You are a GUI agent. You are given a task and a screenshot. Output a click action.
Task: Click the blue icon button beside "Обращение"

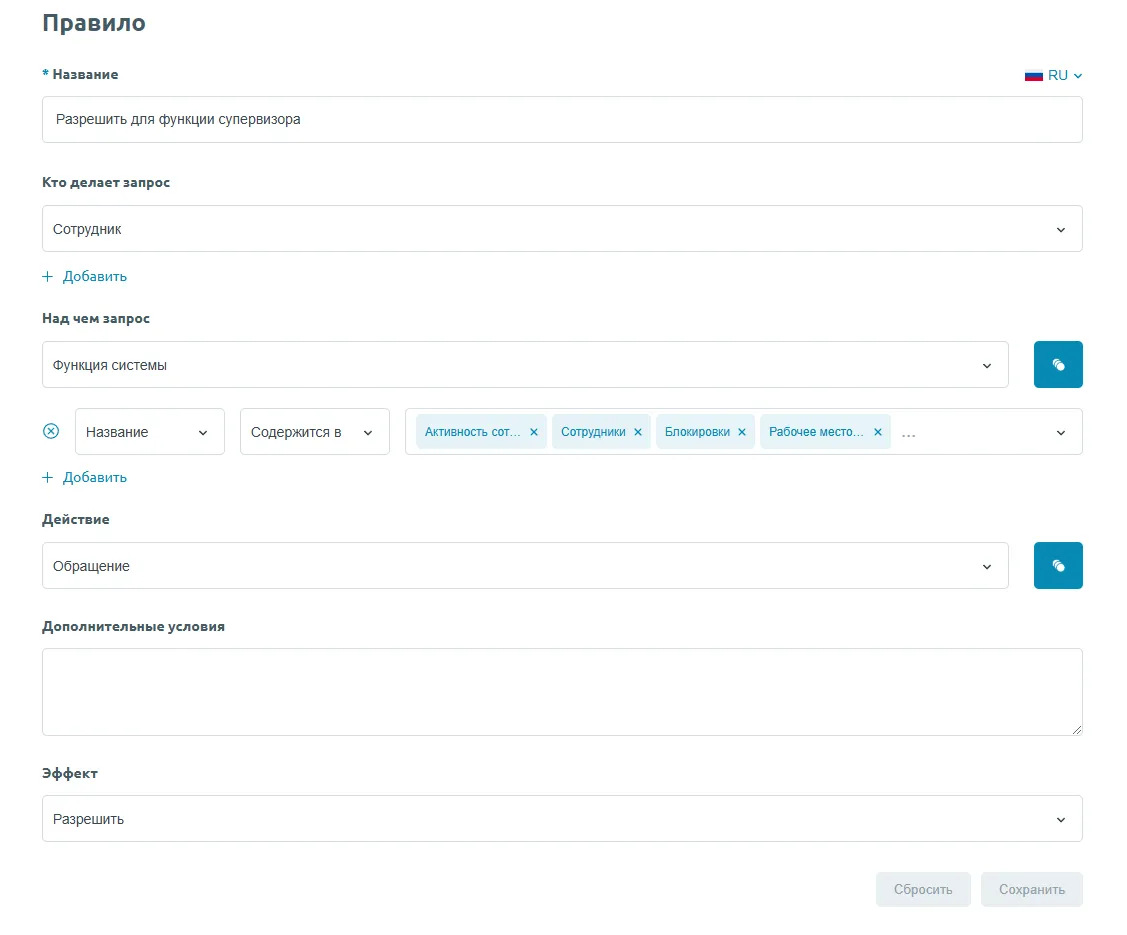tap(1058, 566)
